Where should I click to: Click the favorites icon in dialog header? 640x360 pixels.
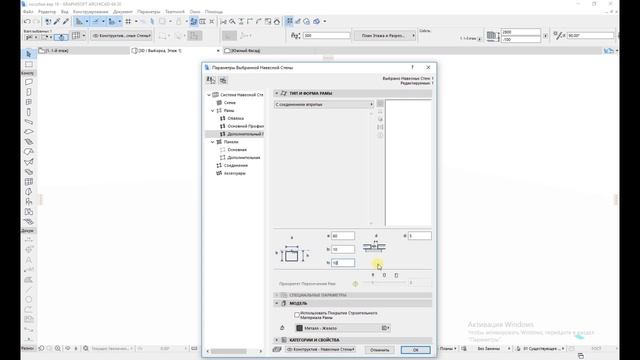(x=211, y=80)
